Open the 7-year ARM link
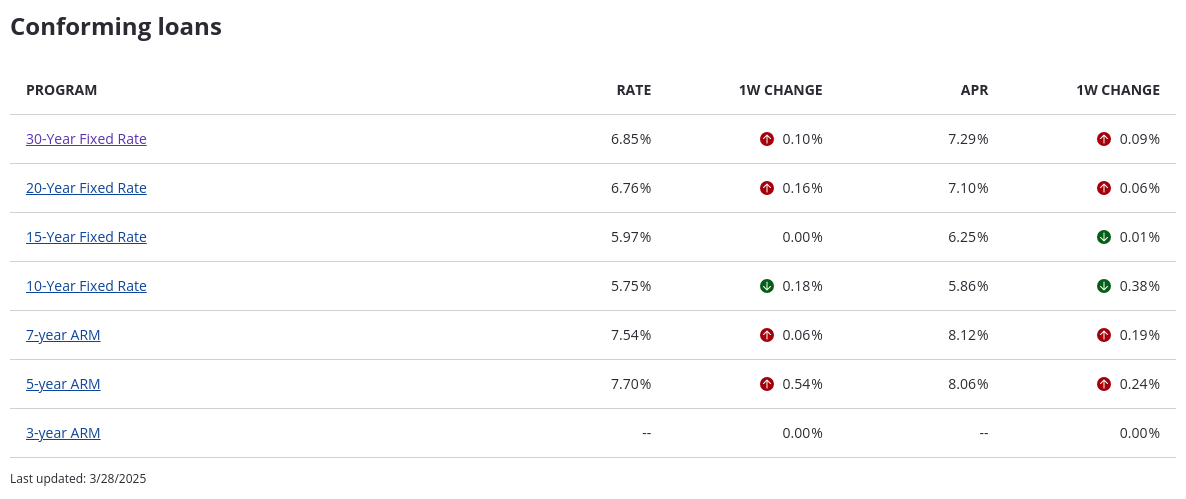Viewport: 1186px width, 499px height. tap(63, 335)
